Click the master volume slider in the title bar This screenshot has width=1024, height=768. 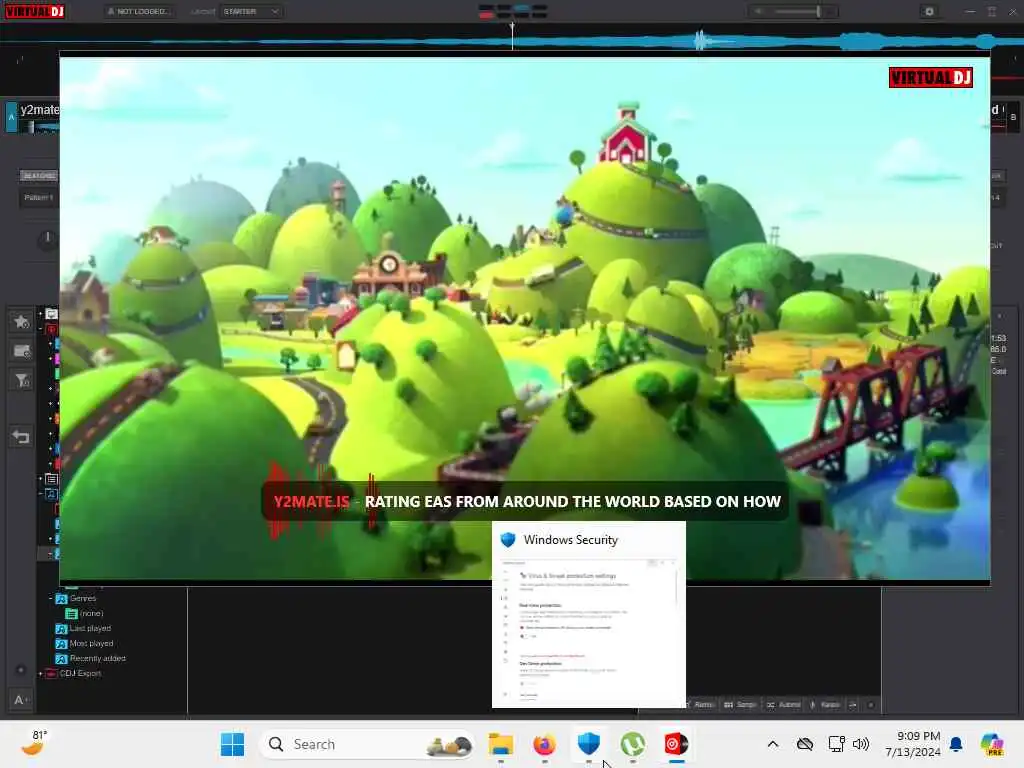[x=796, y=11]
